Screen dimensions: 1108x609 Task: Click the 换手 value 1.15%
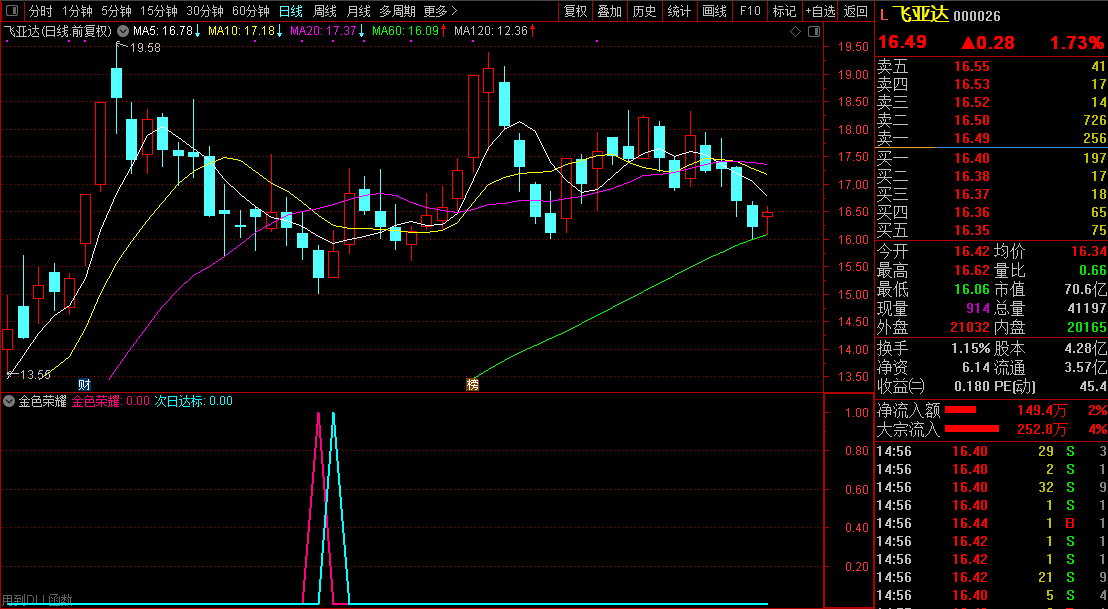point(971,348)
